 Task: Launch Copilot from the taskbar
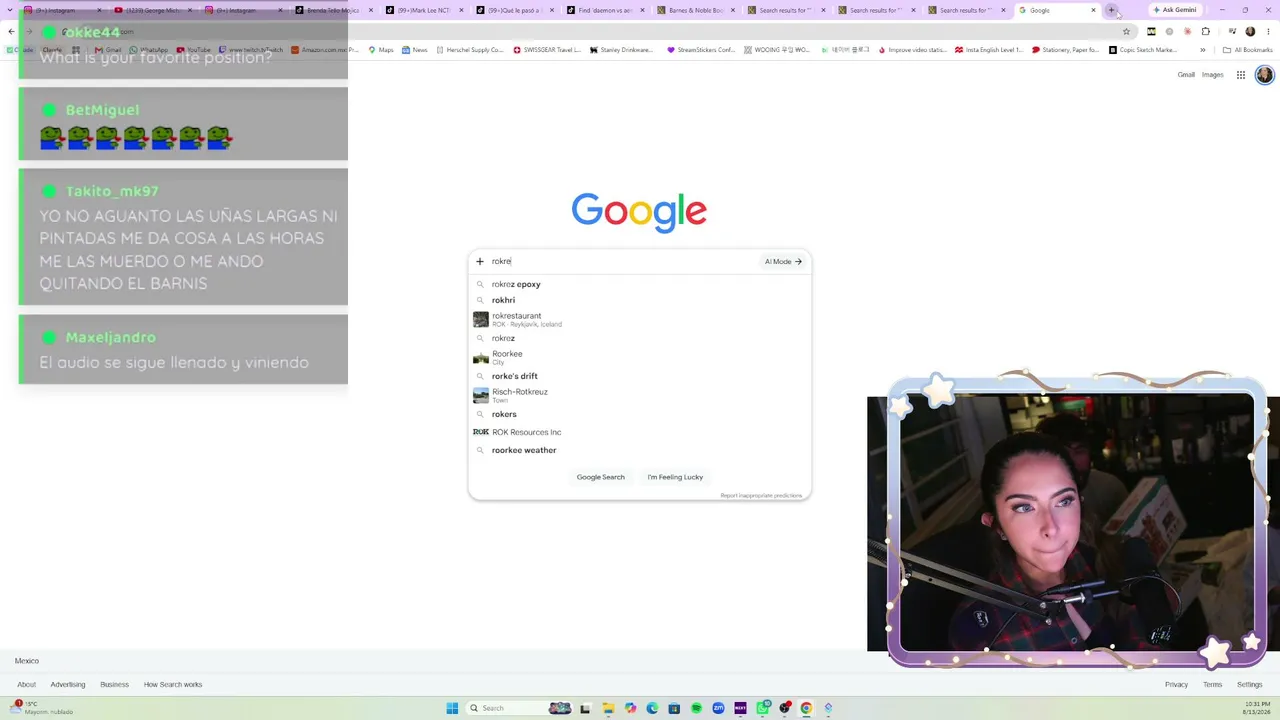coord(630,708)
